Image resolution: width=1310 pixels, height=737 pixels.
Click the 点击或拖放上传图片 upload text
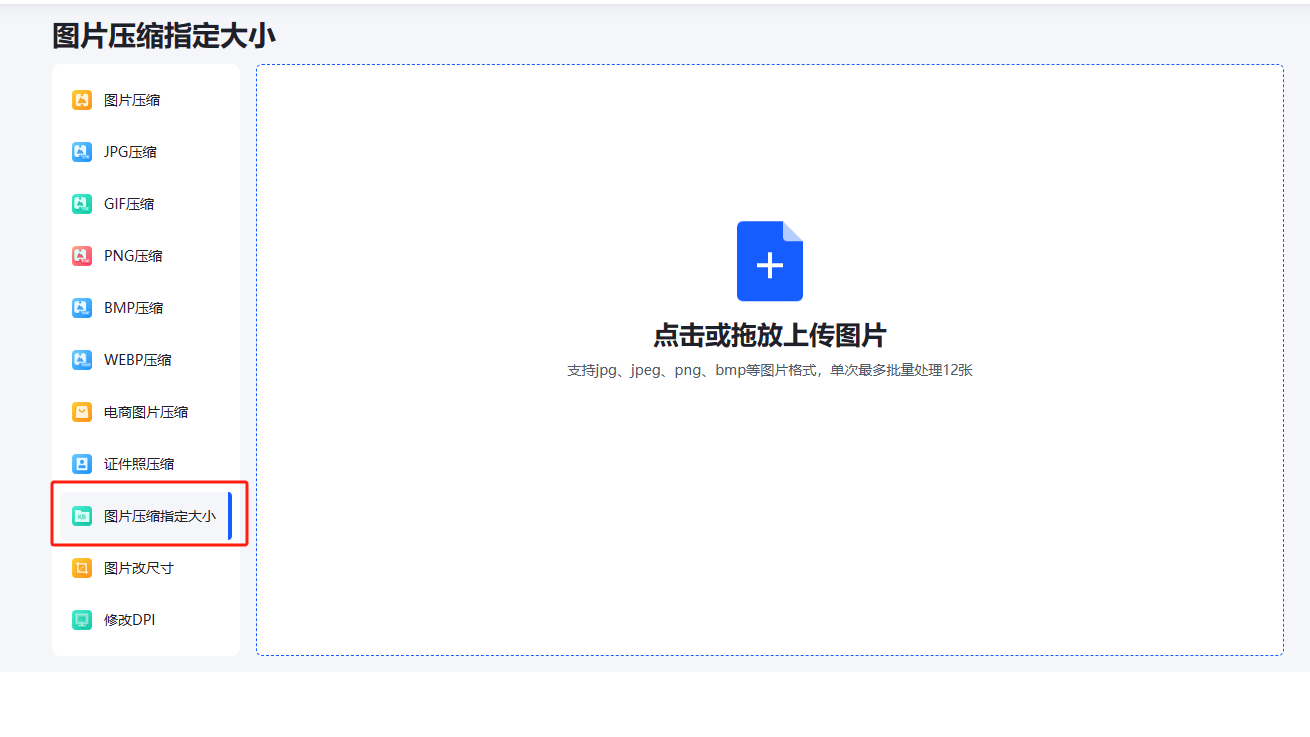[x=770, y=335]
